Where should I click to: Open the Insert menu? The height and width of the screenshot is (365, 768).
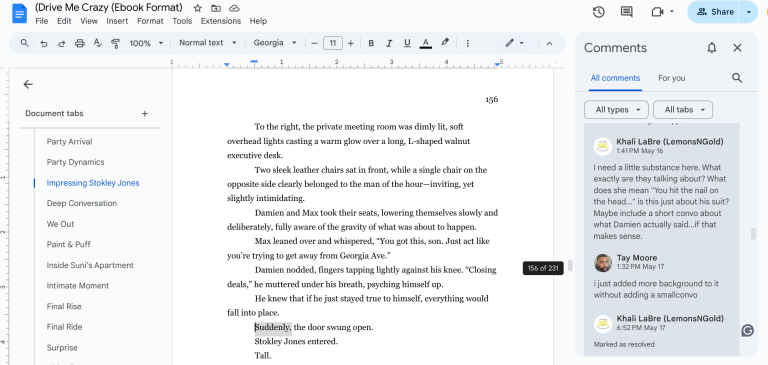(x=117, y=21)
